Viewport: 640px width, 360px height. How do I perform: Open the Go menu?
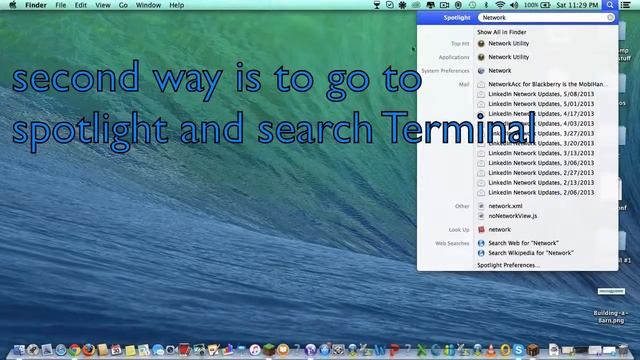pos(123,5)
